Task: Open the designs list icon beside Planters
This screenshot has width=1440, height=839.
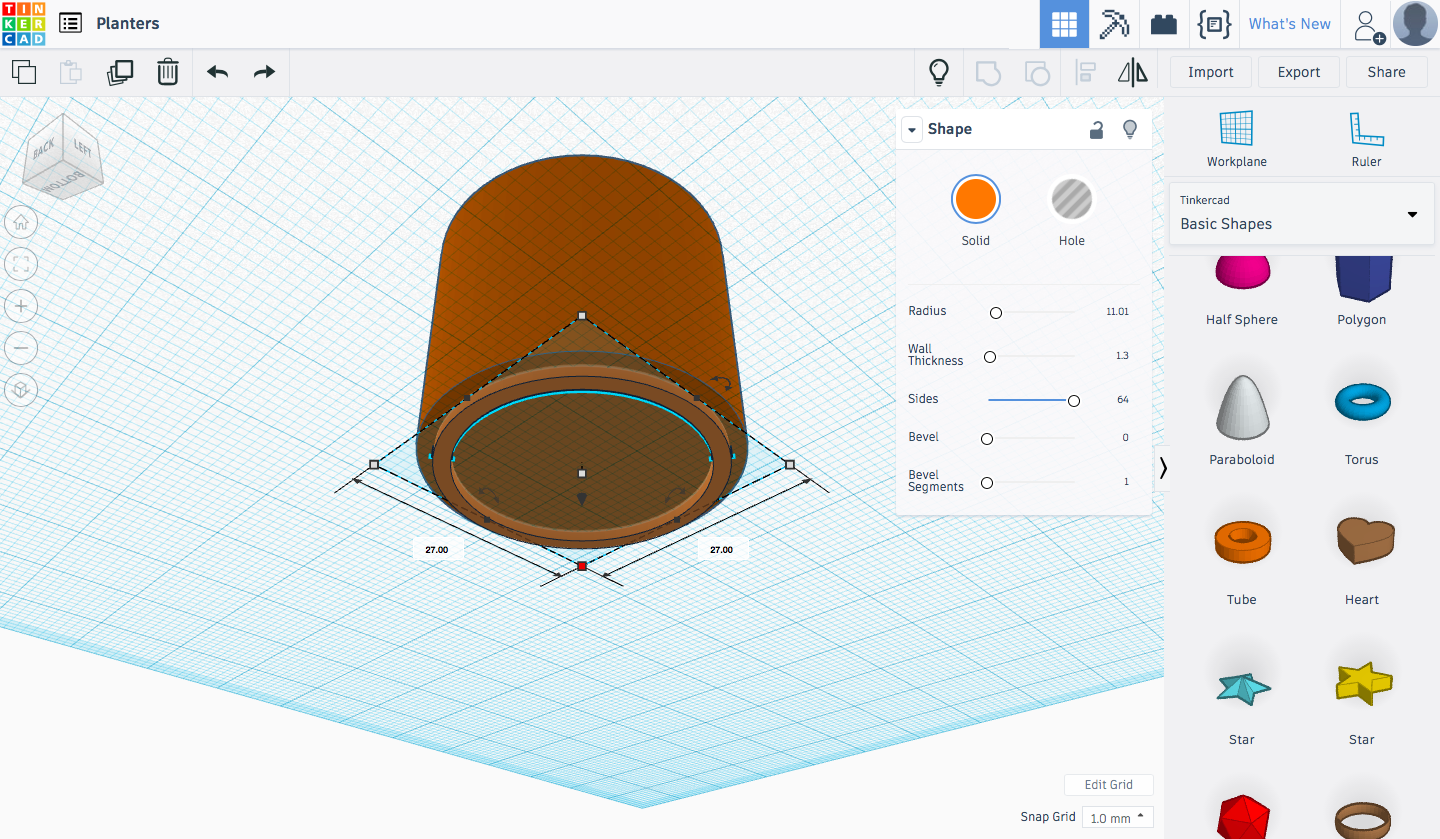Action: 70,23
